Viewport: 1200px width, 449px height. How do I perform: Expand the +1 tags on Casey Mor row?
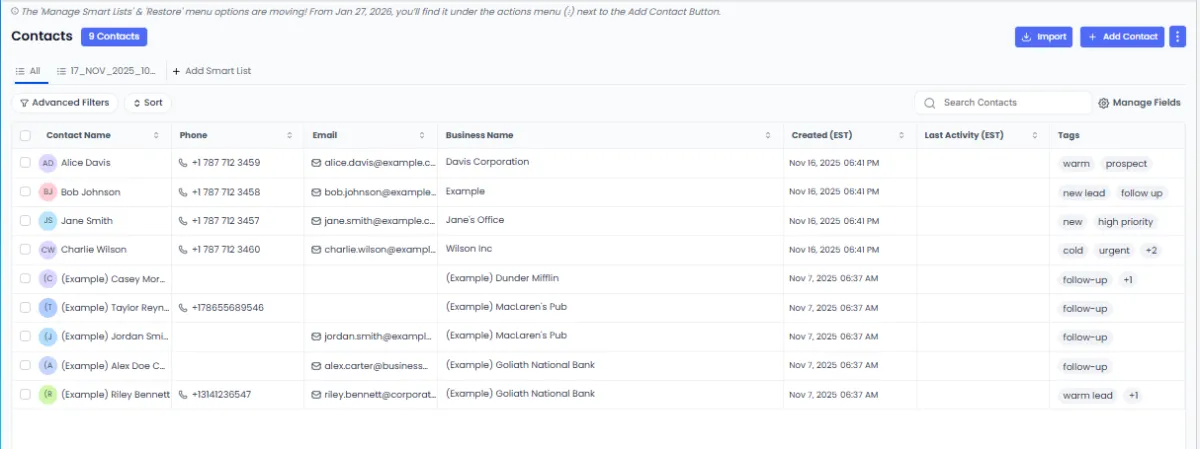point(1127,280)
